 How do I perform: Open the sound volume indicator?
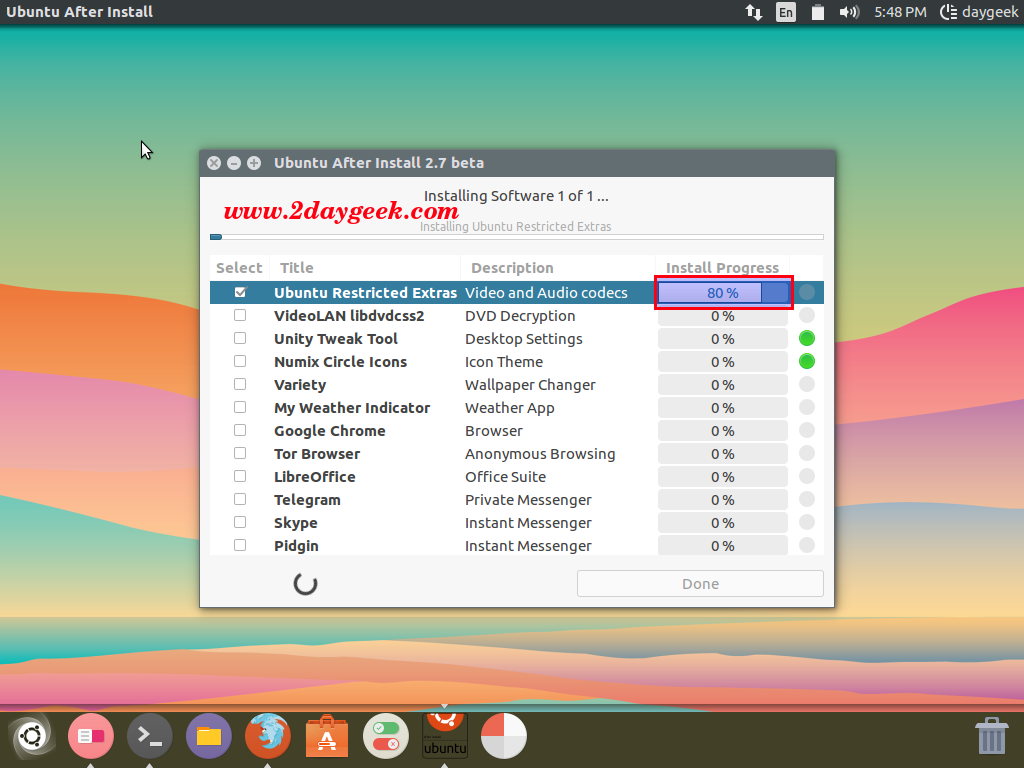[849, 12]
